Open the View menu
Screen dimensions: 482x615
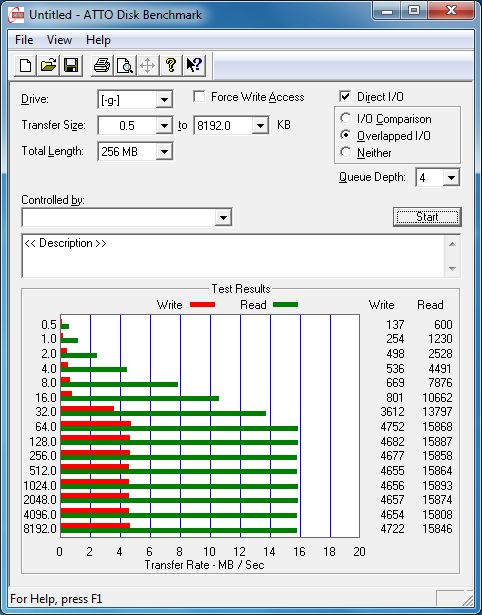[x=59, y=40]
